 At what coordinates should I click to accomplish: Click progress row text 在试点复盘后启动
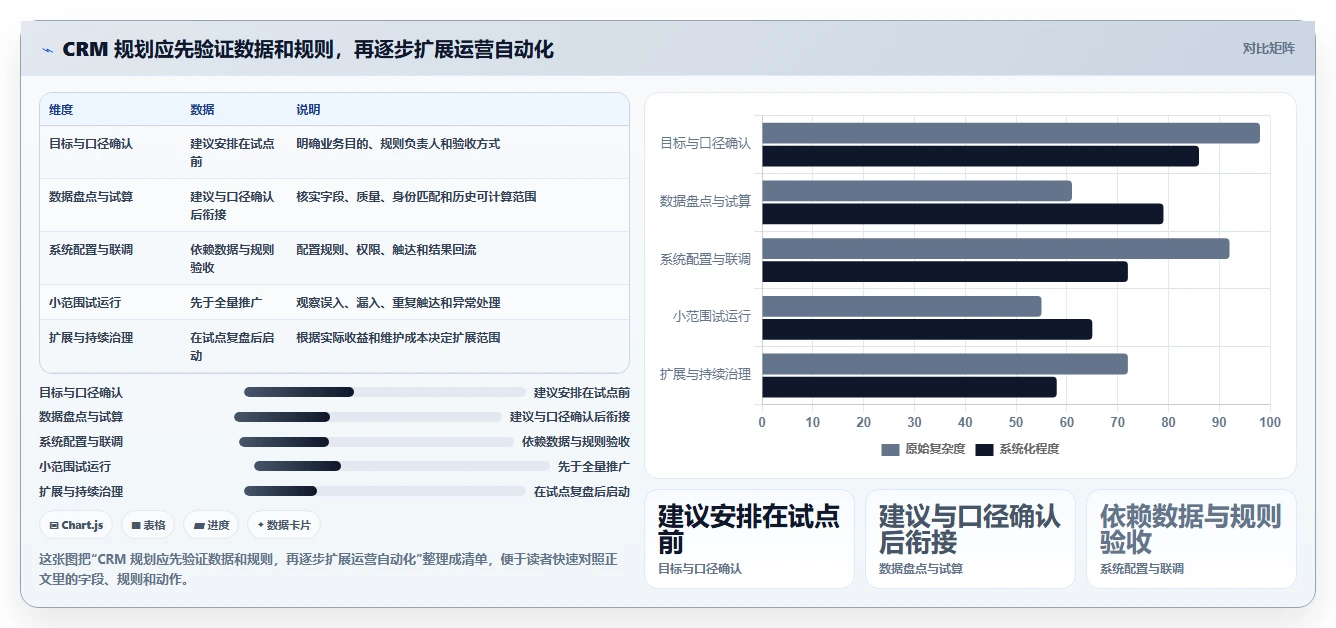582,491
